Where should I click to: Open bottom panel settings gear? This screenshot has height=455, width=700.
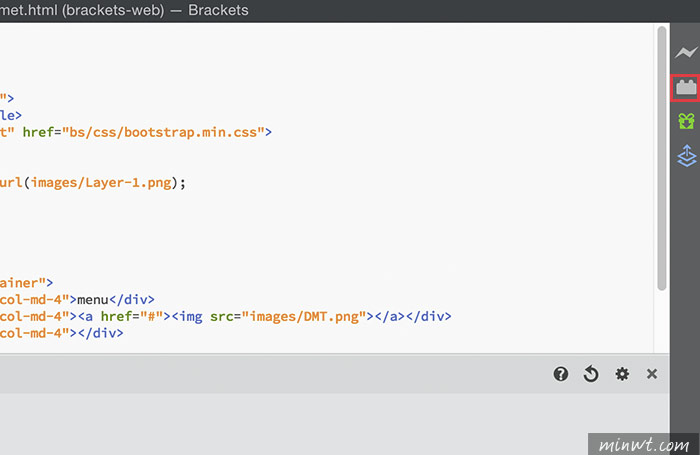(622, 374)
